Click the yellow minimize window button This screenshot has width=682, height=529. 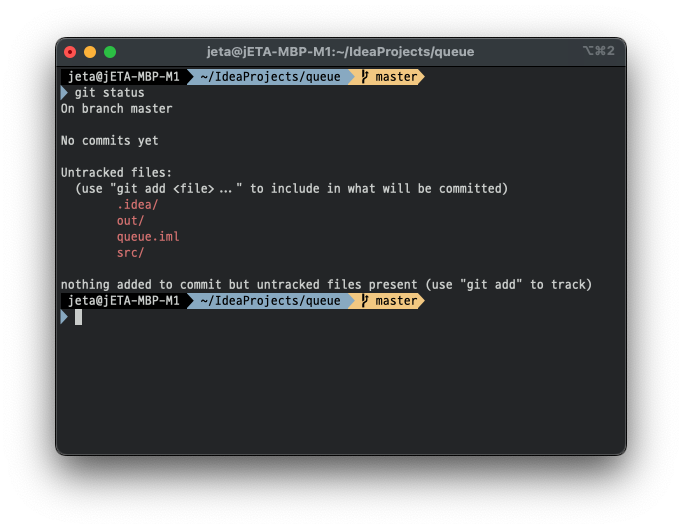tap(90, 52)
